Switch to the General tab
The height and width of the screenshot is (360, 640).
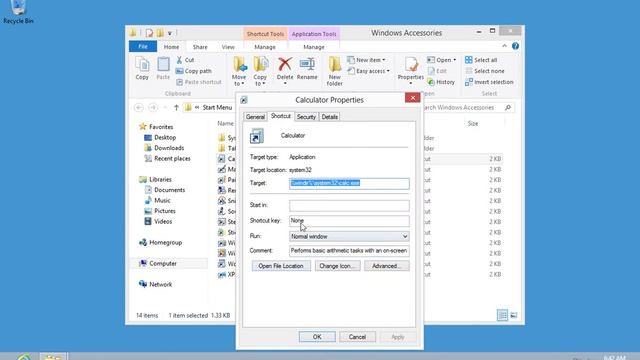[255, 117]
